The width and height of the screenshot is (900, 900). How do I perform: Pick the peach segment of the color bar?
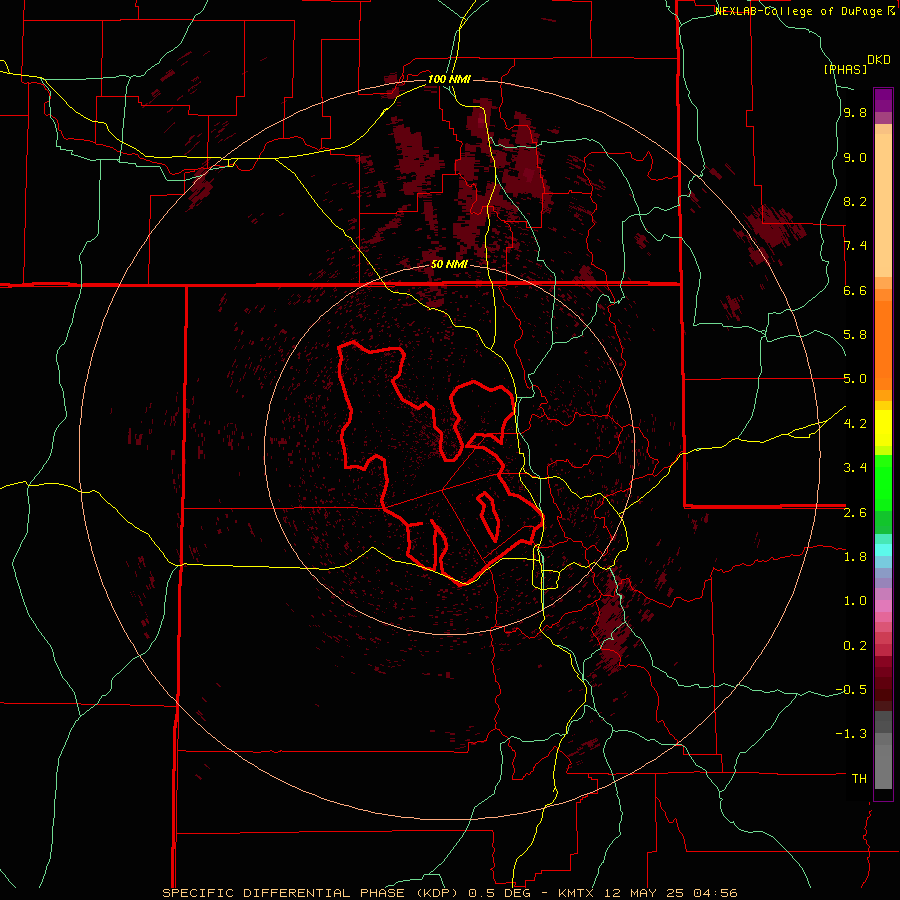click(x=883, y=205)
